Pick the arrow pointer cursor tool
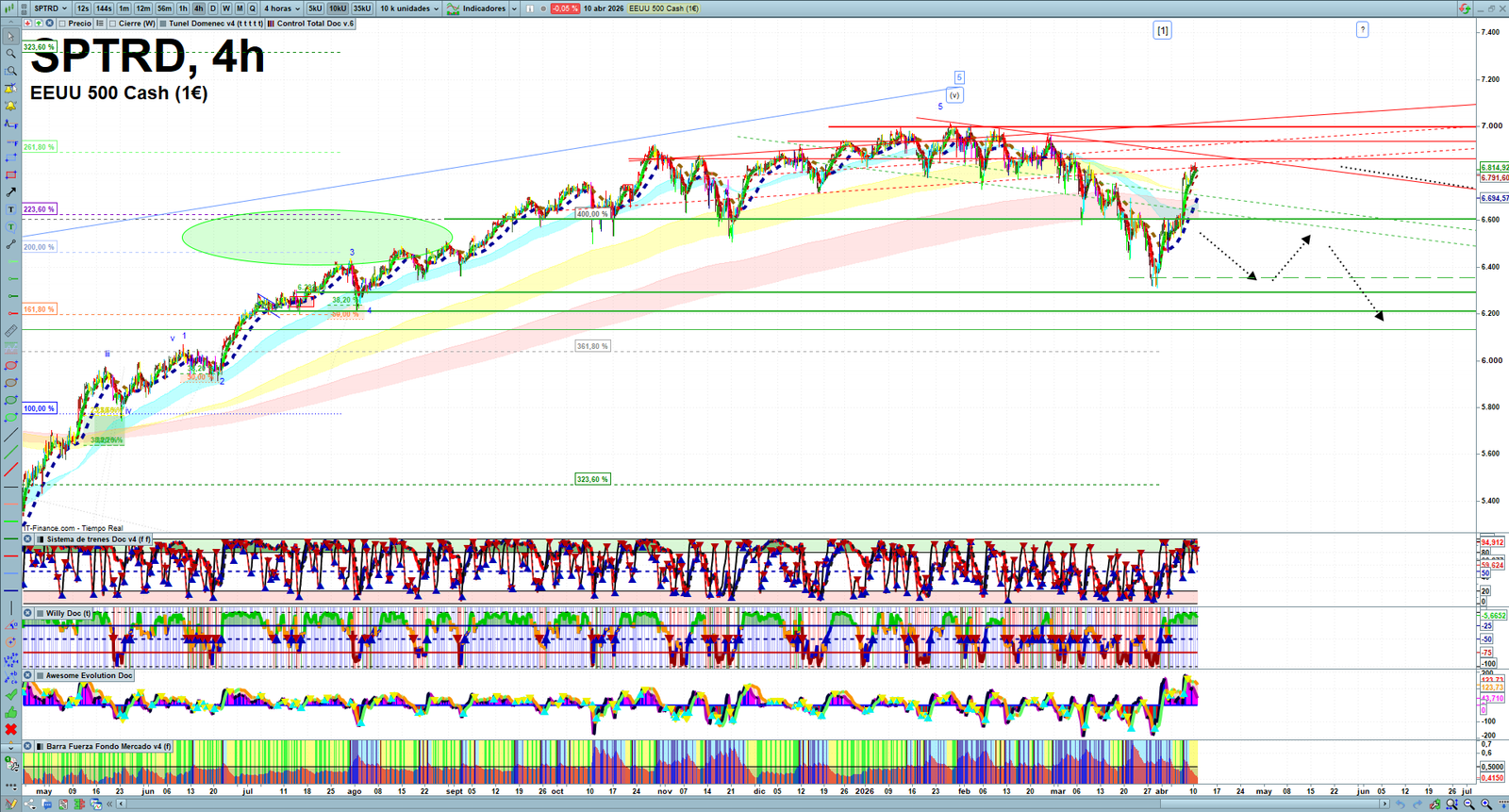The width and height of the screenshot is (1509, 812). pos(10,37)
